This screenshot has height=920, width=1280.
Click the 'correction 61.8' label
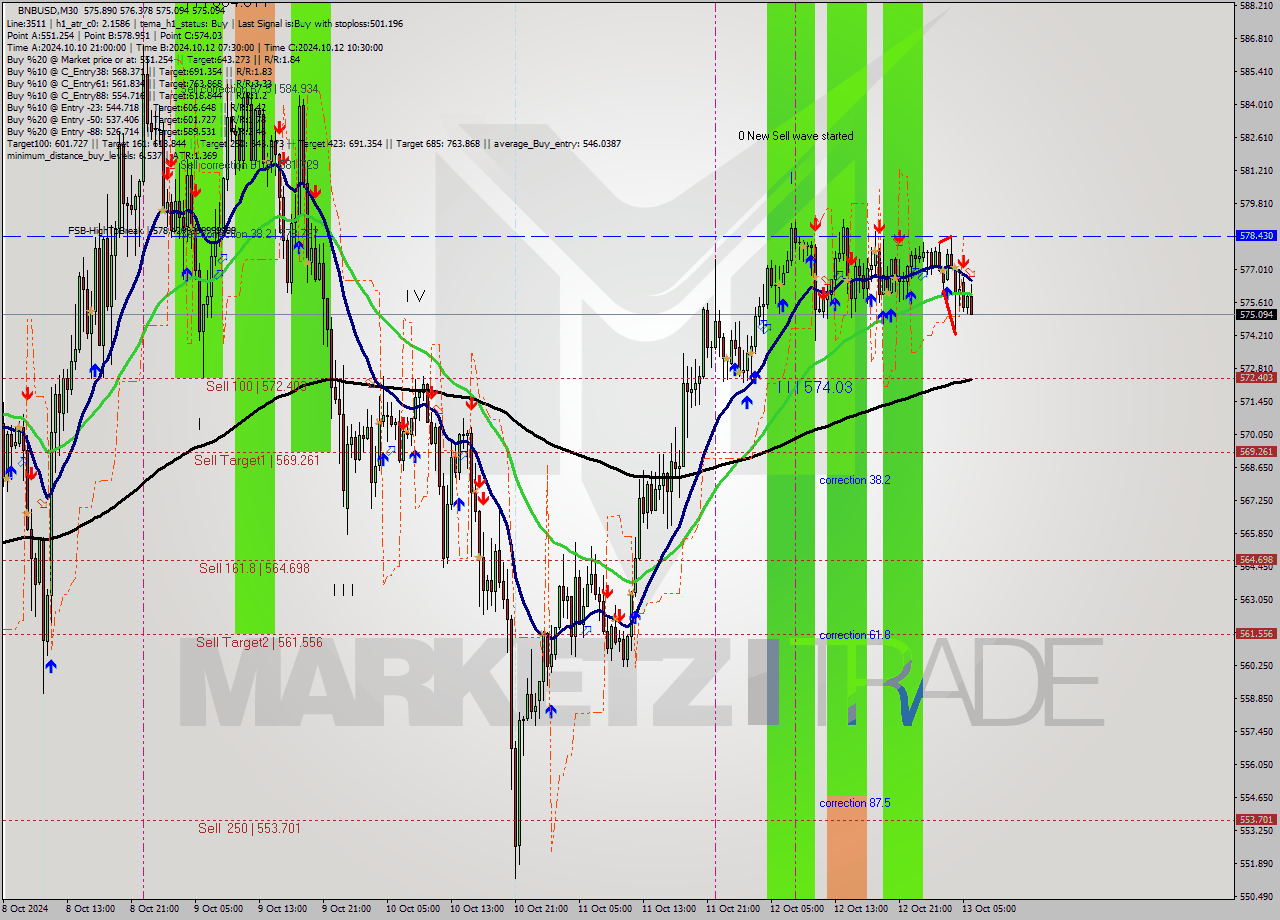click(855, 635)
